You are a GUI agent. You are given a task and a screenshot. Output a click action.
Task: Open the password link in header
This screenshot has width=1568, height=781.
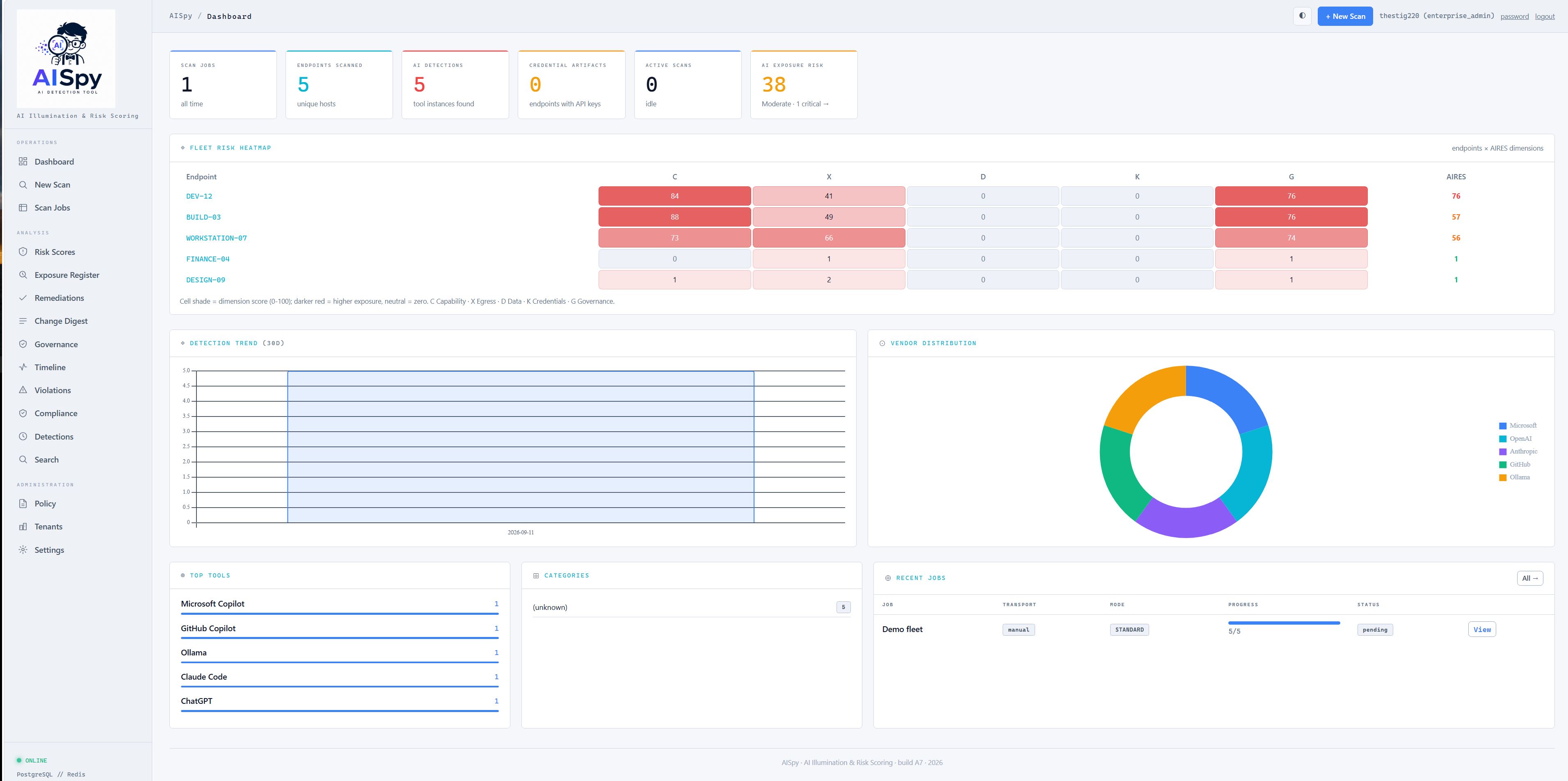1514,16
